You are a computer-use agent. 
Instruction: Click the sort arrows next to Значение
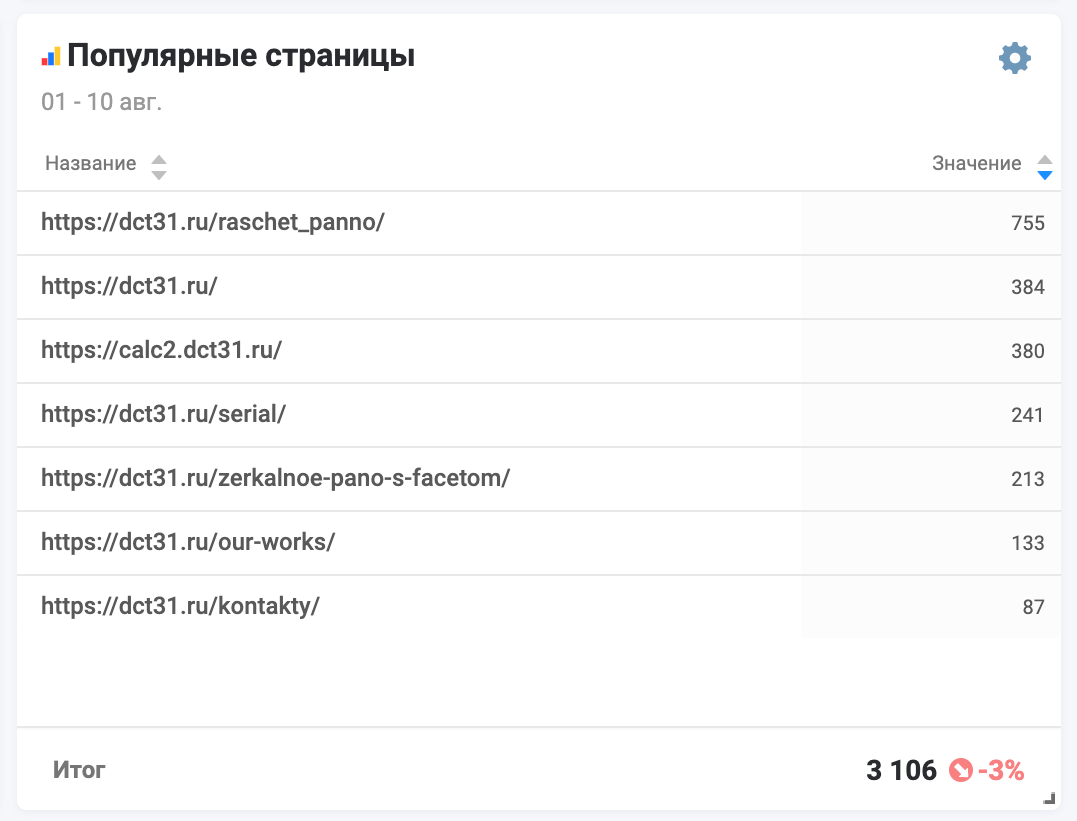tap(1045, 166)
